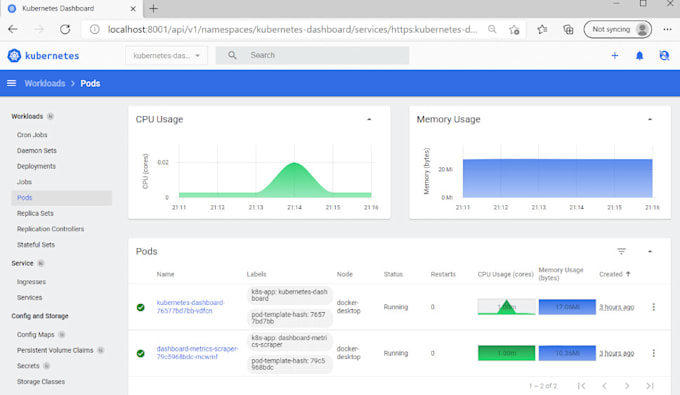This screenshot has height=395, width=680.
Task: Open actions menu for dashboard-metrics-scraper pod
Action: point(654,353)
